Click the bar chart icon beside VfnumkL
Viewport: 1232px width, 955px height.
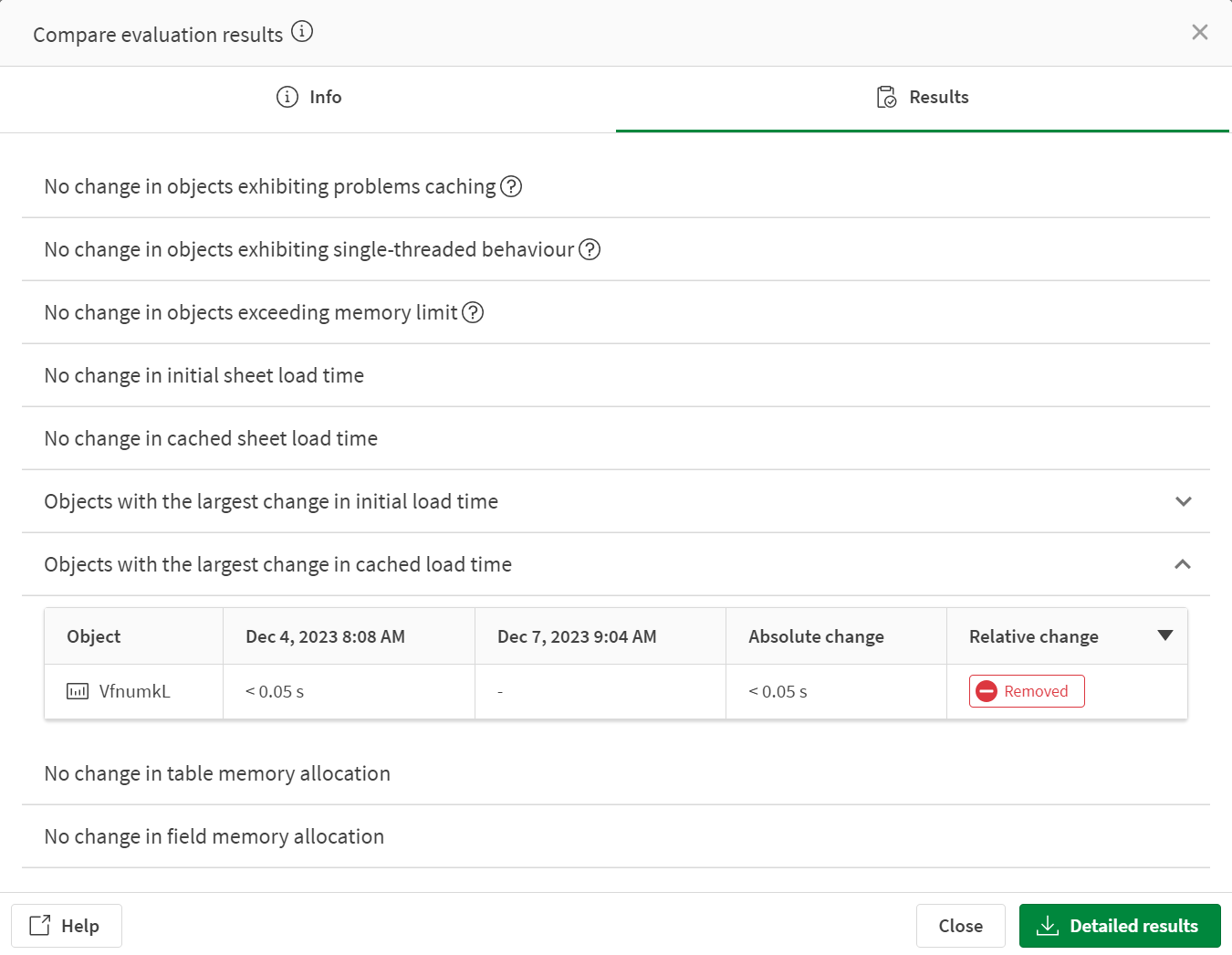tap(77, 691)
